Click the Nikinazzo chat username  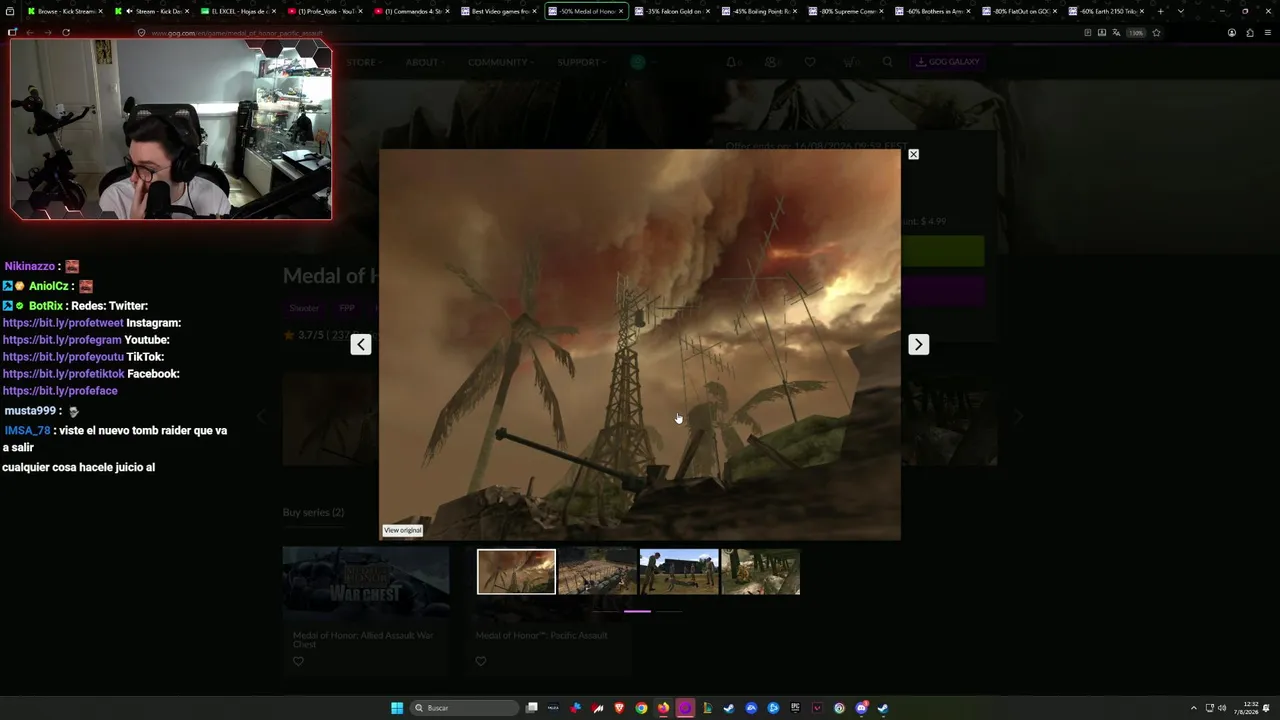[x=30, y=266]
